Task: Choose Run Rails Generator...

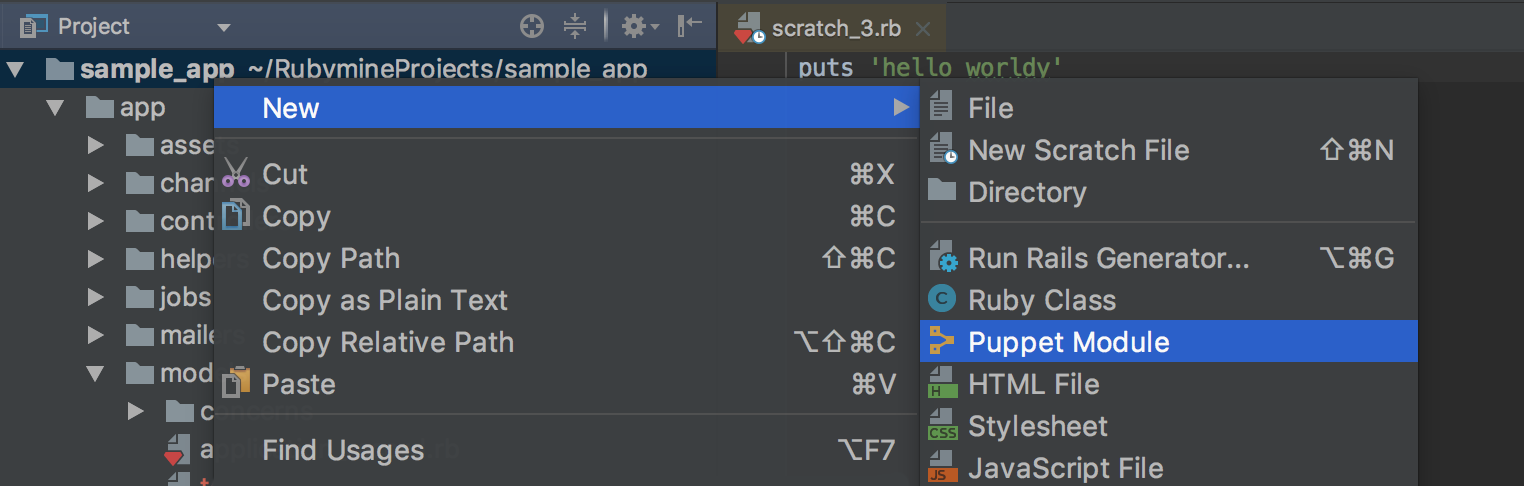Action: [1169, 258]
